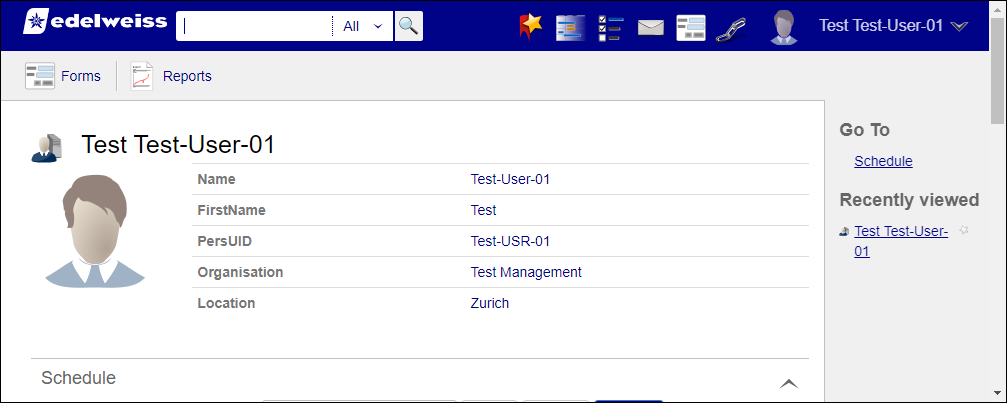Open the forms icon in top header

click(x=690, y=28)
